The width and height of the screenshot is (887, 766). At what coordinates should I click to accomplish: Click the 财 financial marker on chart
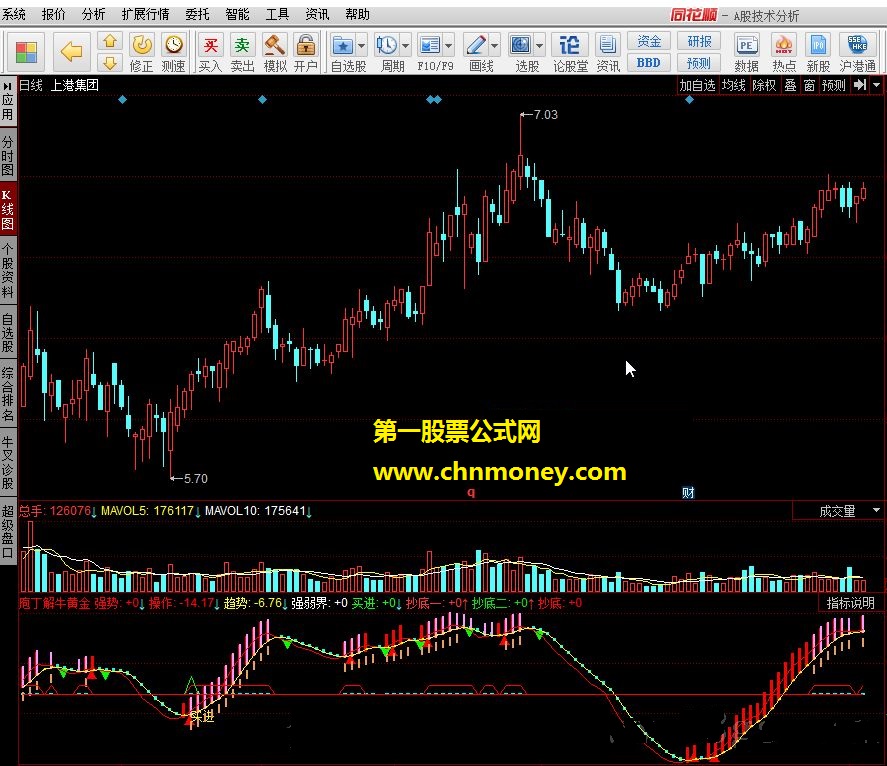coord(688,492)
